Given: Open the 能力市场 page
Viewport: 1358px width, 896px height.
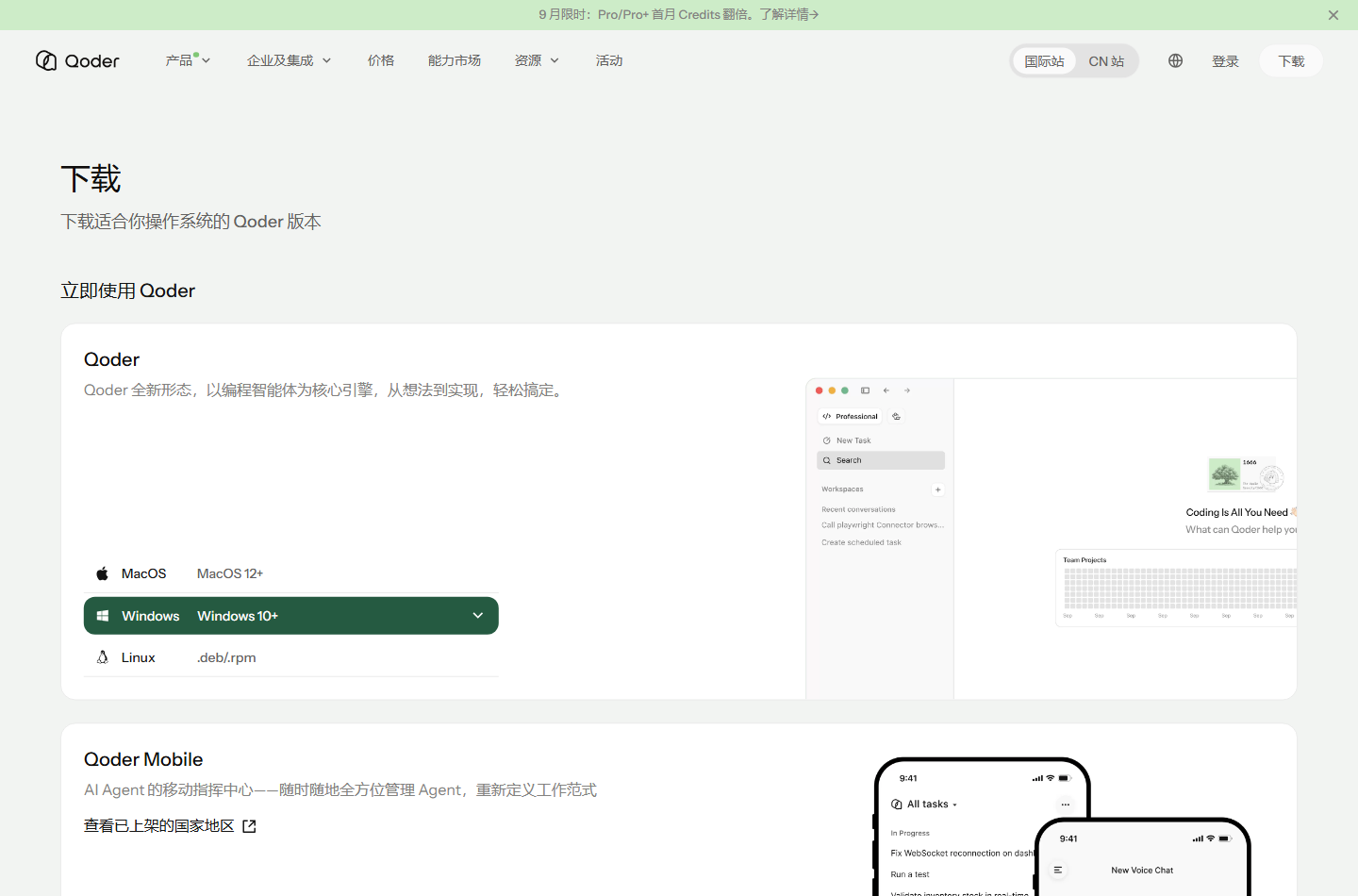Looking at the screenshot, I should [455, 60].
